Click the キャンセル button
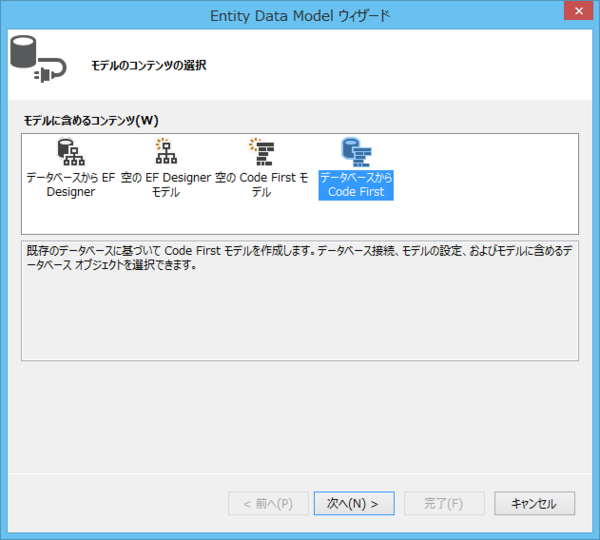Viewport: 600px width, 540px height. 534,503
